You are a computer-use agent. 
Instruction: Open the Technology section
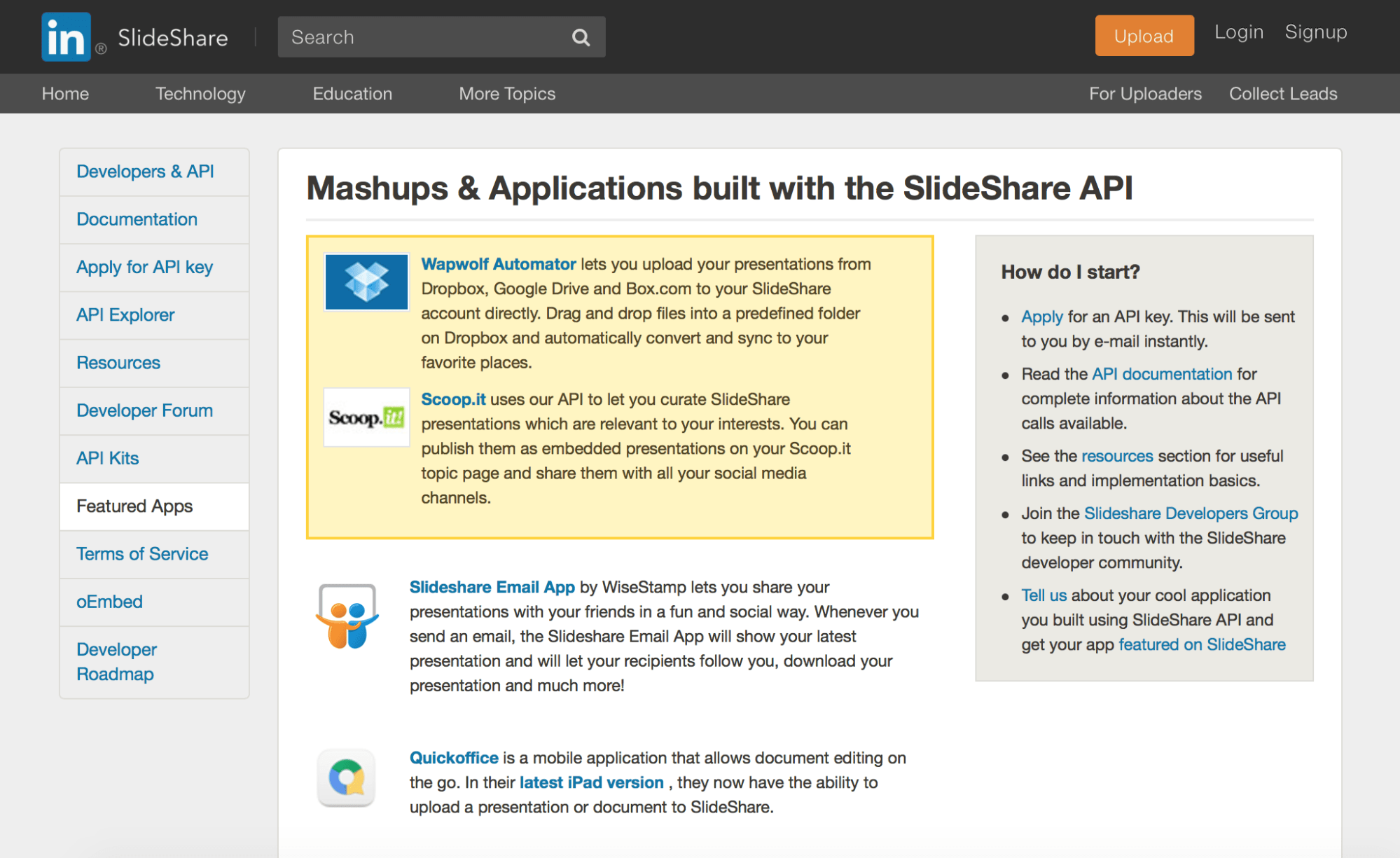[x=200, y=93]
